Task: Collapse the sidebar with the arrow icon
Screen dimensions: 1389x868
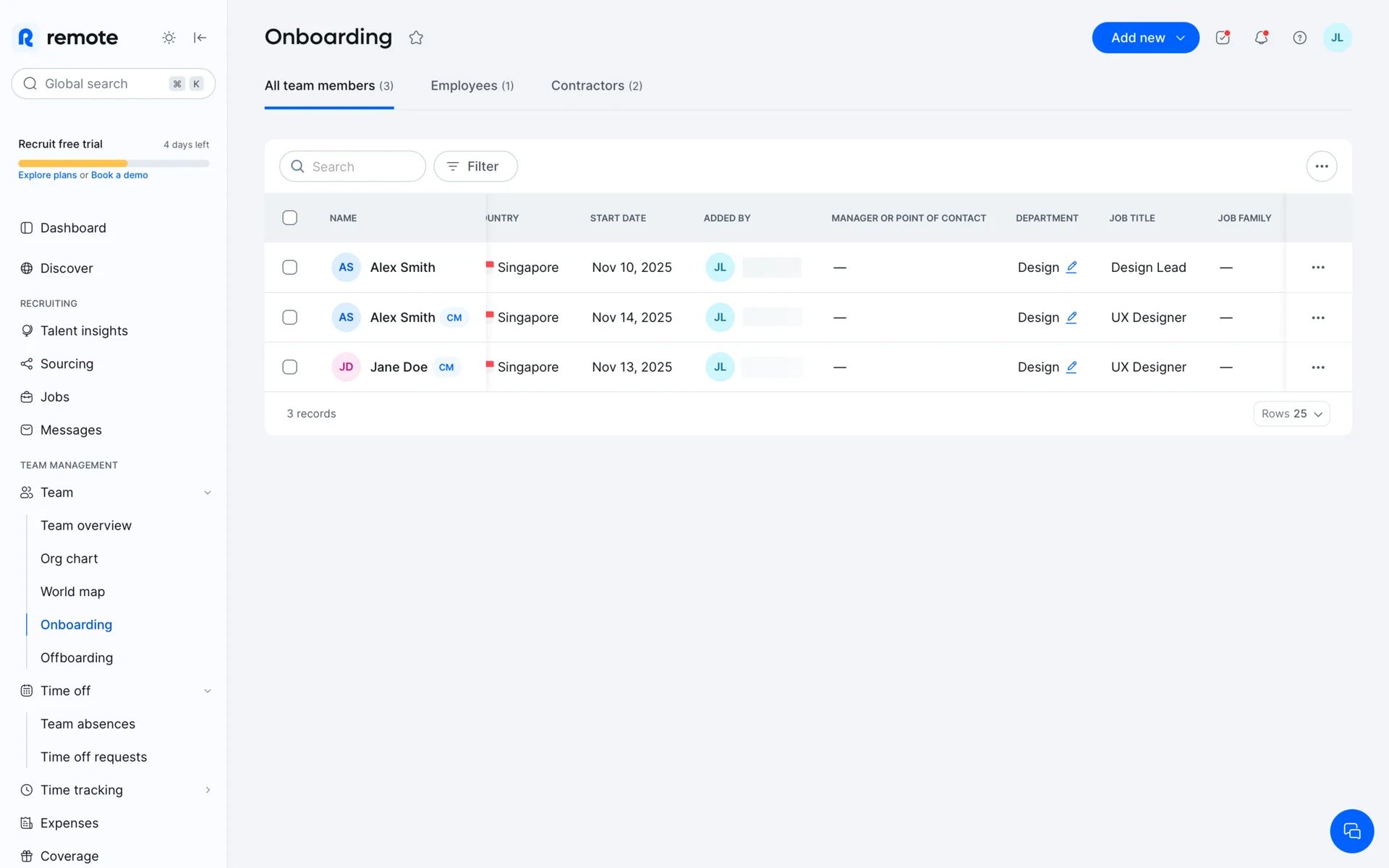Action: pos(200,38)
